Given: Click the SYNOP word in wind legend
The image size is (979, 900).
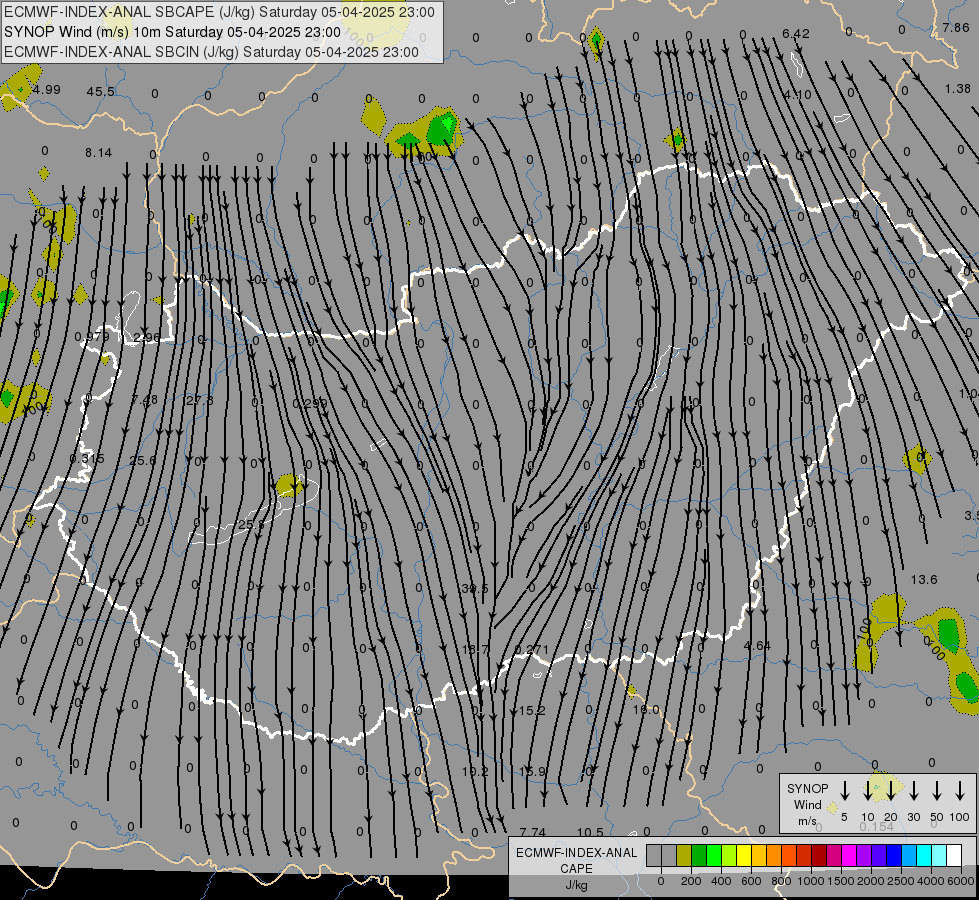Looking at the screenshot, I should [807, 788].
